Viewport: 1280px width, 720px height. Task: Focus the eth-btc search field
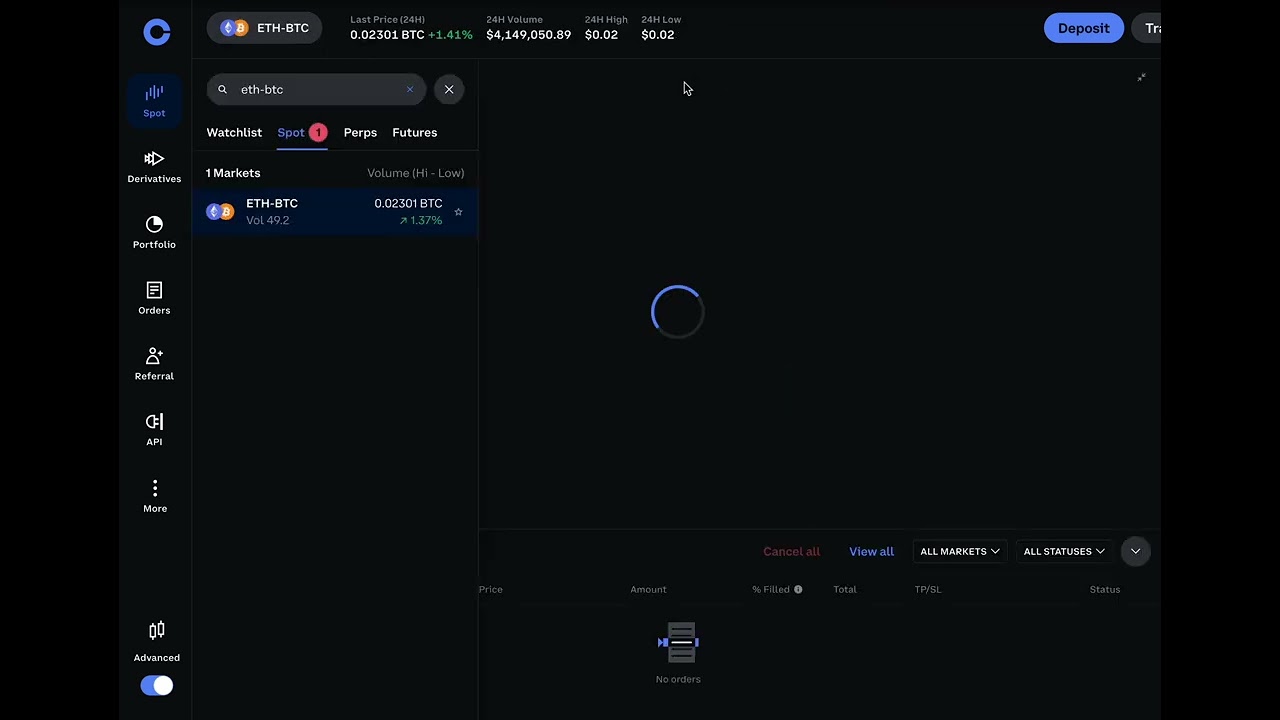[x=317, y=89]
